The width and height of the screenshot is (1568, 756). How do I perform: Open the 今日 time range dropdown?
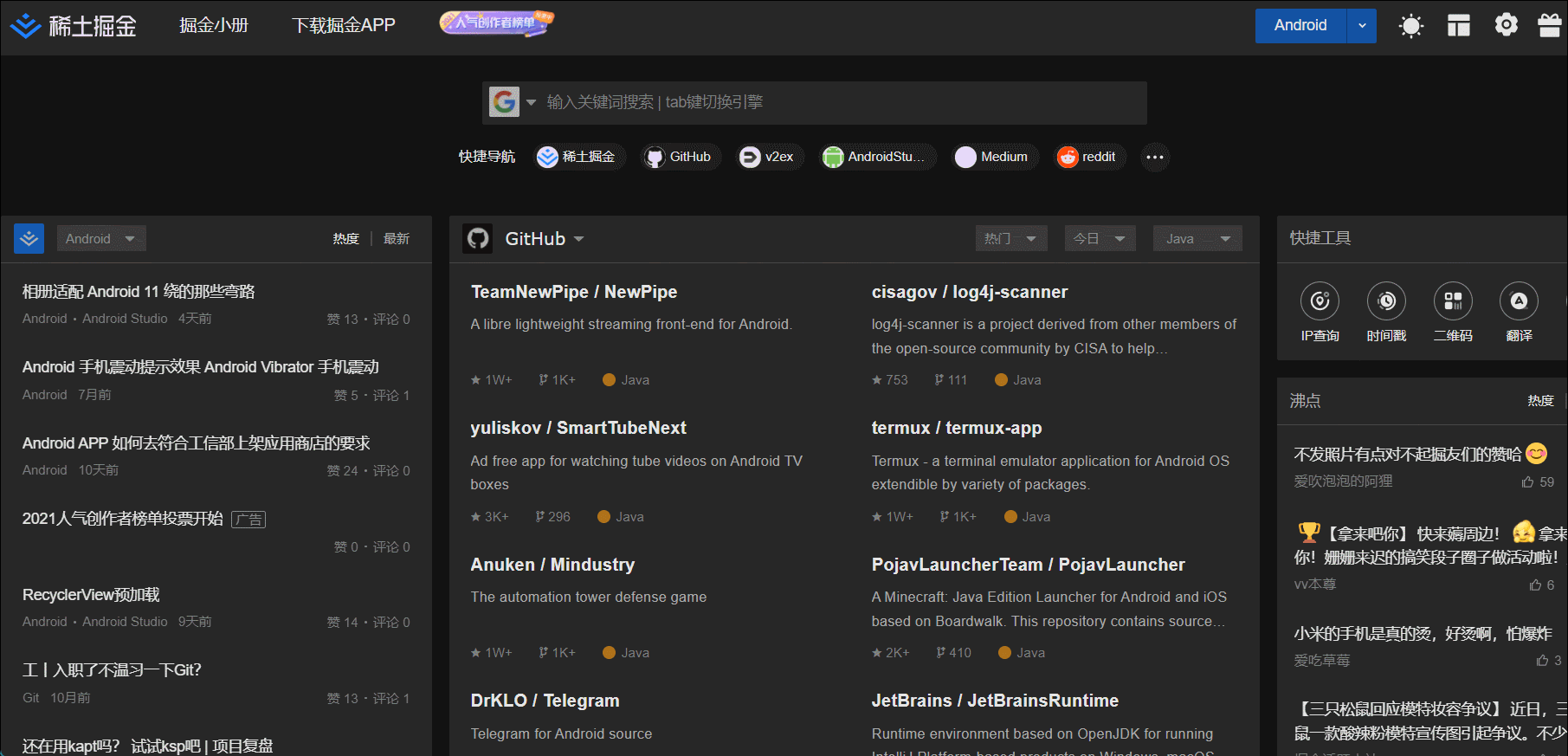point(1100,238)
